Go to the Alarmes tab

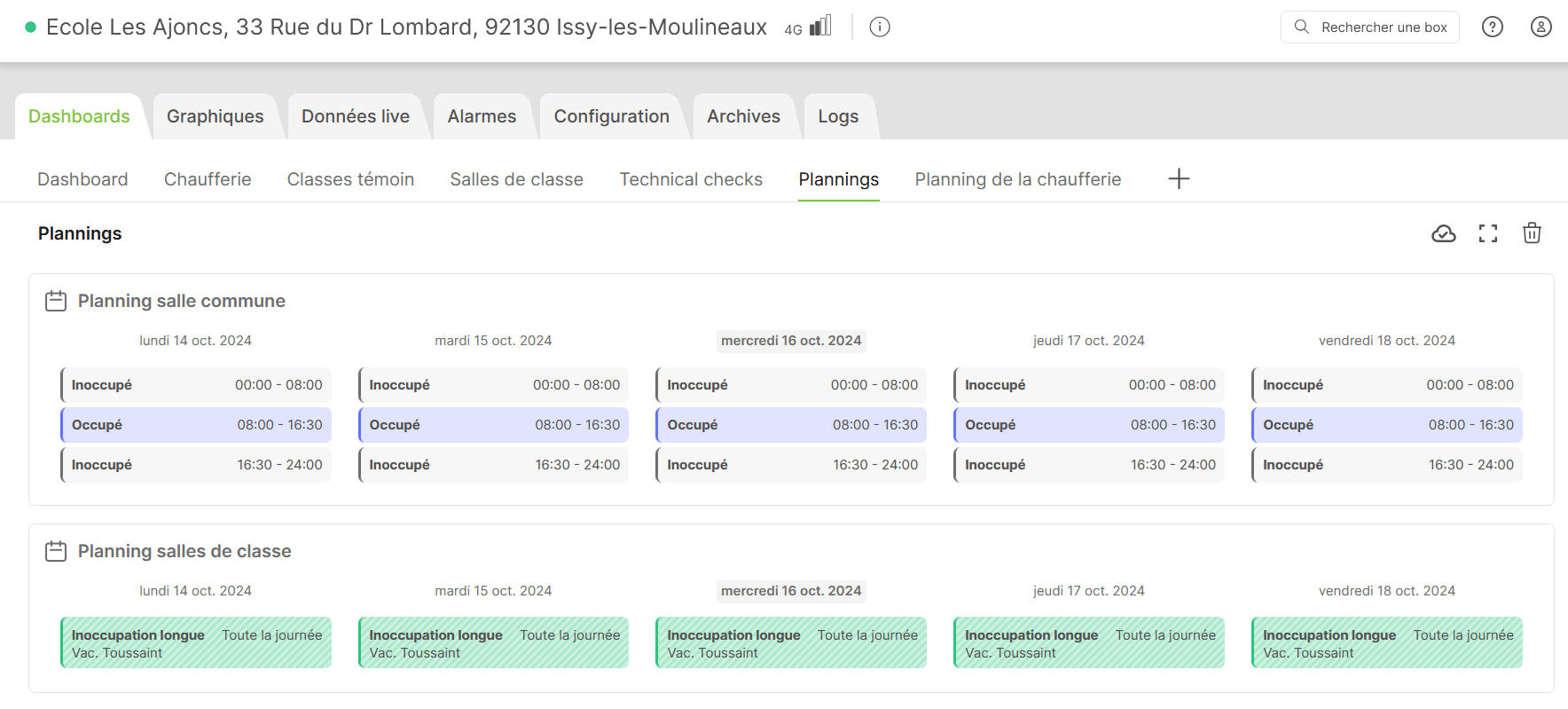[x=482, y=116]
